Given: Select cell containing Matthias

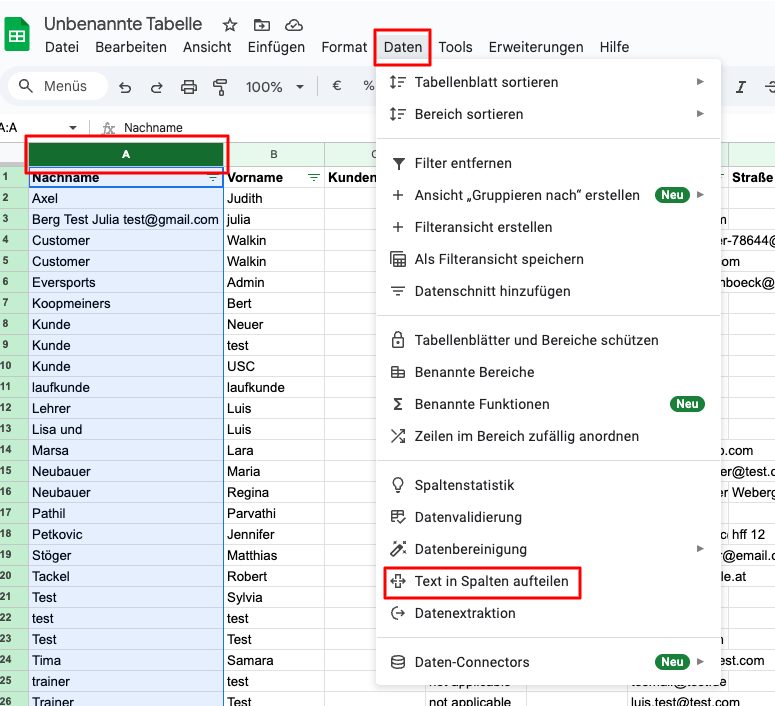Looking at the screenshot, I should tap(274, 555).
